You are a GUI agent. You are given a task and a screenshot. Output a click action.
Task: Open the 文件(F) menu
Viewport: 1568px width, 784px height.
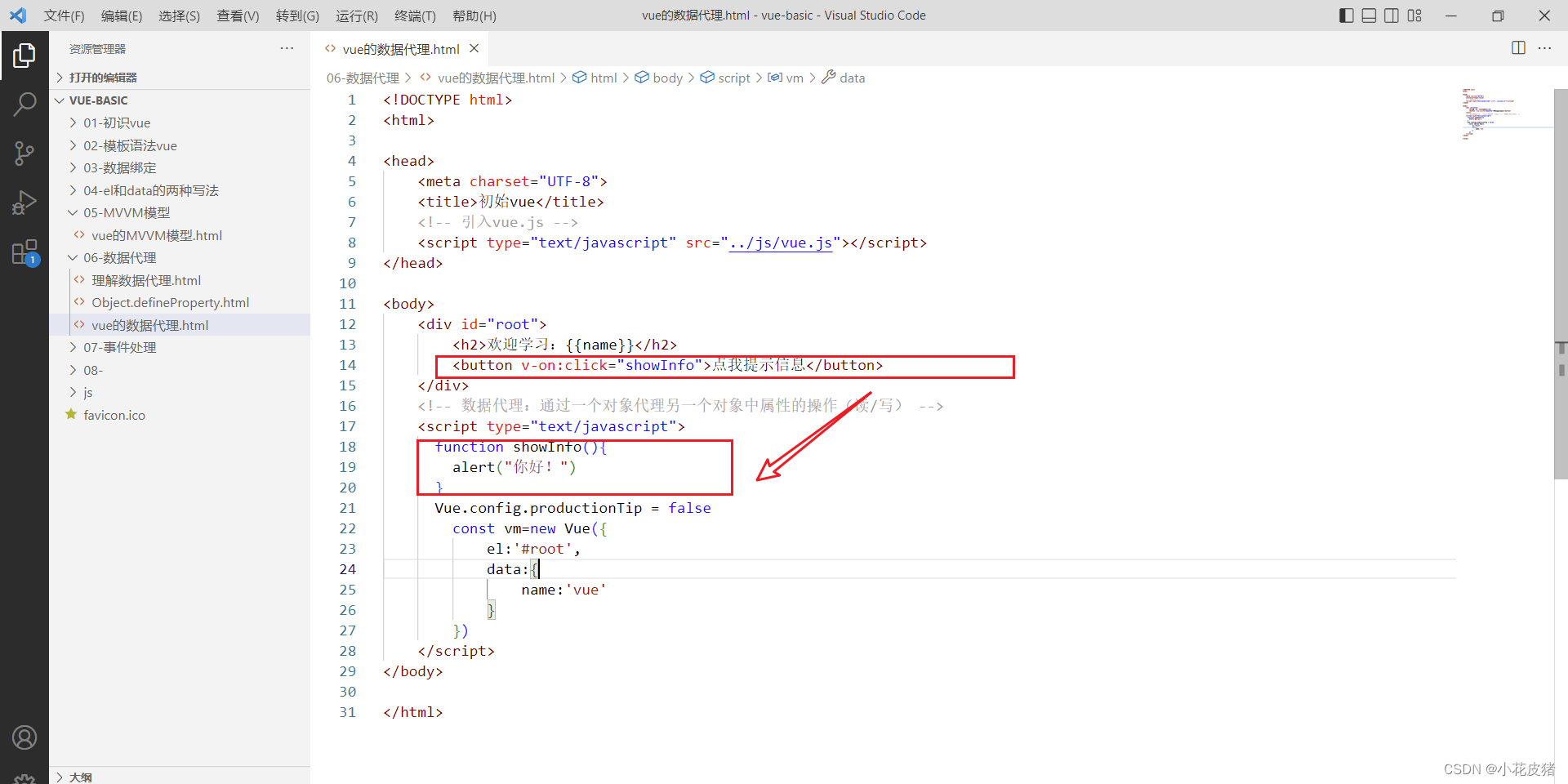[x=64, y=16]
